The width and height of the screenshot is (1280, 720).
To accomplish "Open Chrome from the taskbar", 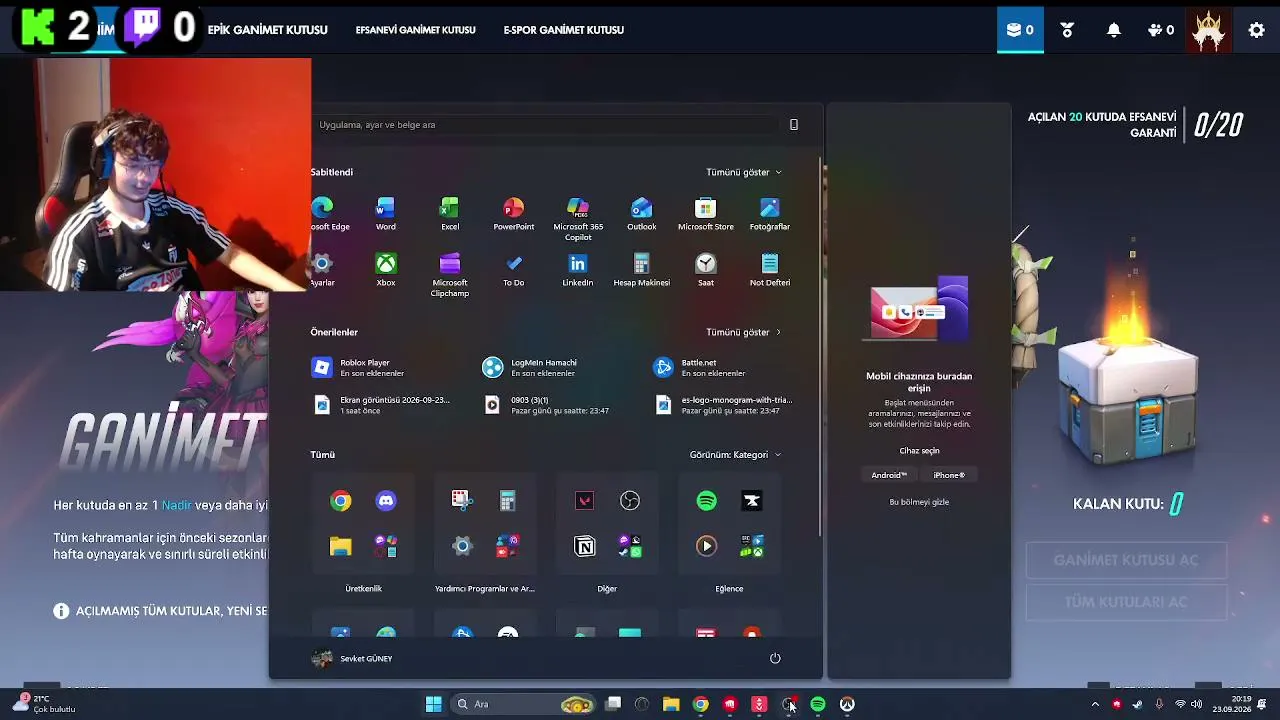I will [x=700, y=704].
